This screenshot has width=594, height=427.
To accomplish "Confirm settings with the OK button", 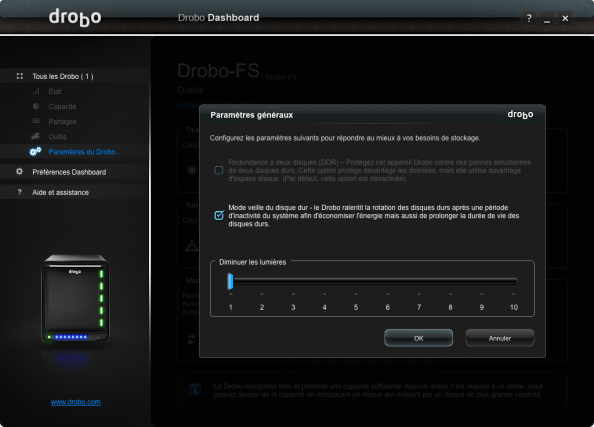I will [x=418, y=338].
